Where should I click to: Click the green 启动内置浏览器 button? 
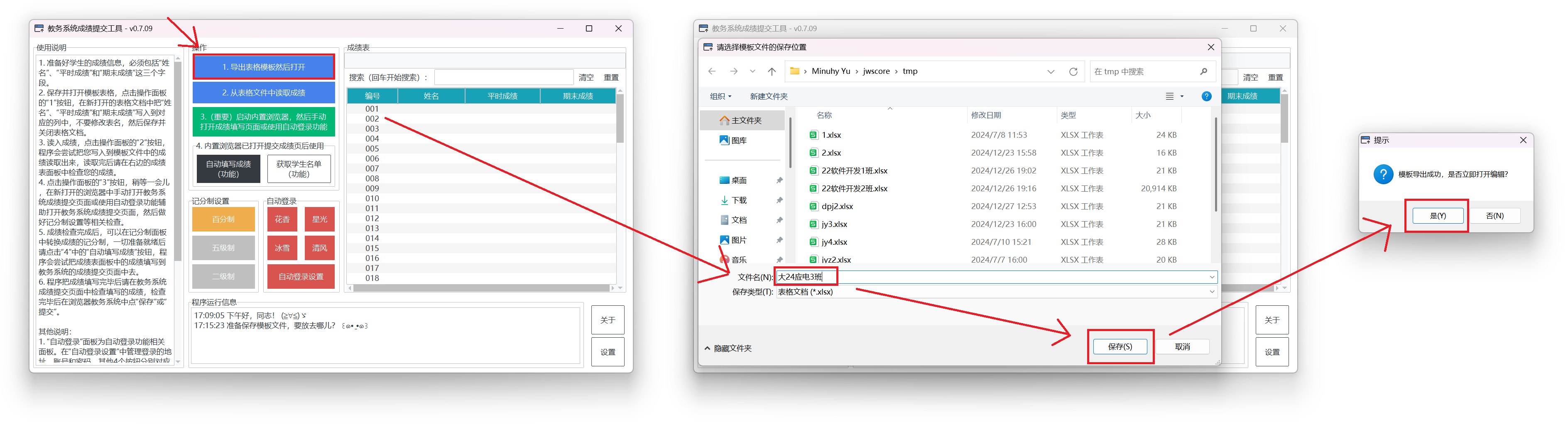tap(264, 122)
